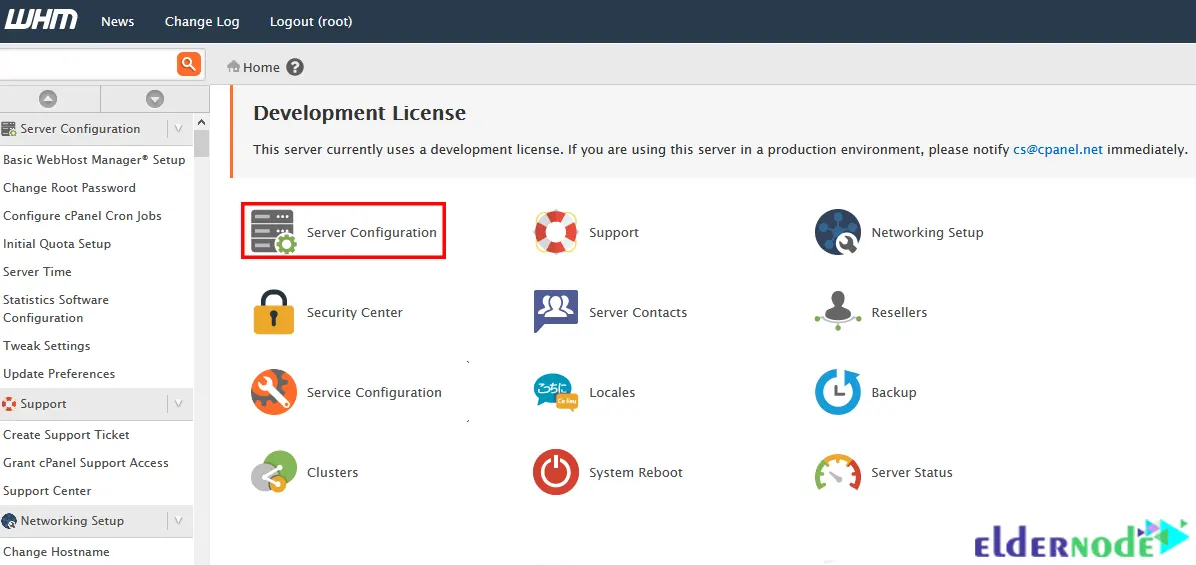1196x565 pixels.
Task: Open Initial Quota Setup in sidebar
Action: (x=57, y=244)
